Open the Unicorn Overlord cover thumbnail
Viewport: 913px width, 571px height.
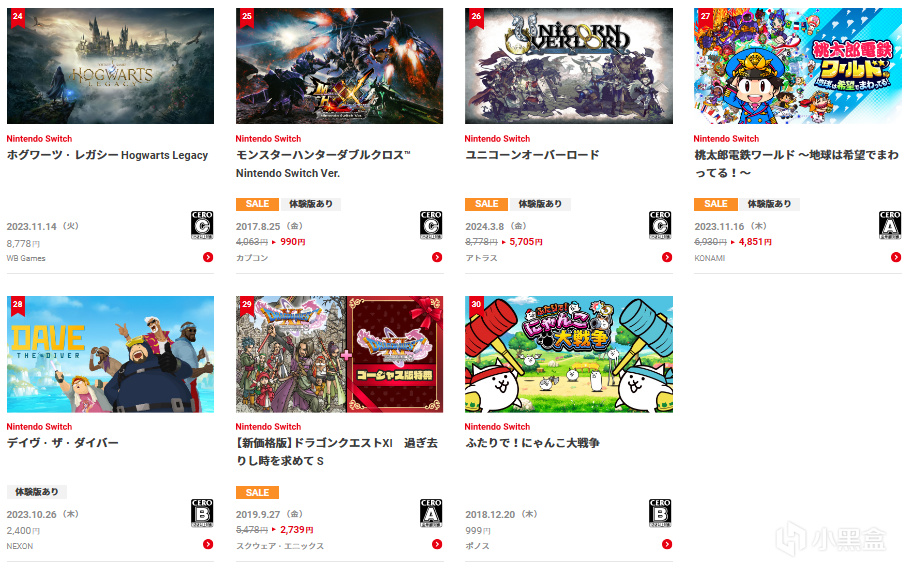pos(569,66)
